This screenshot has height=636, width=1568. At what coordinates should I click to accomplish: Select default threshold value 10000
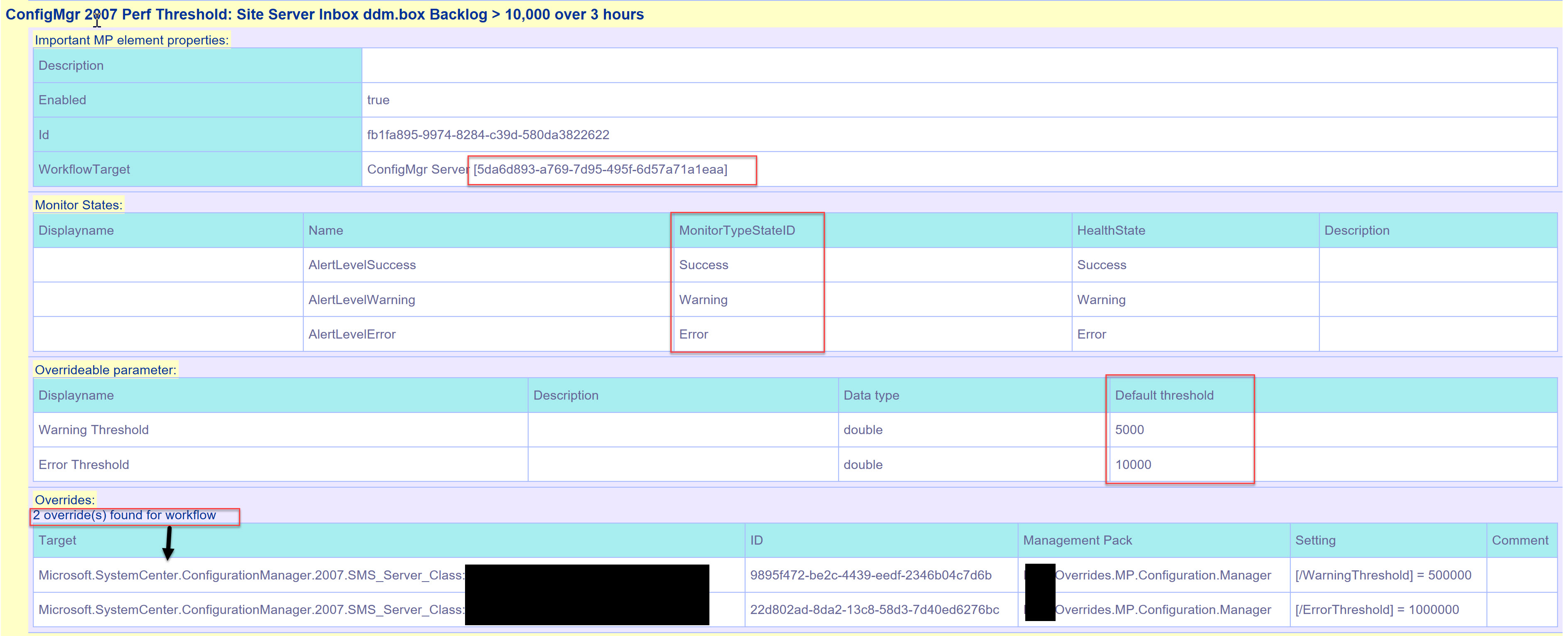(x=1133, y=464)
